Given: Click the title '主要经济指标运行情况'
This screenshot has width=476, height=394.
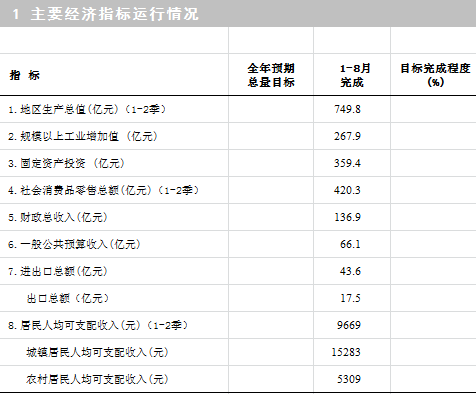Looking at the screenshot, I should click(115, 14).
